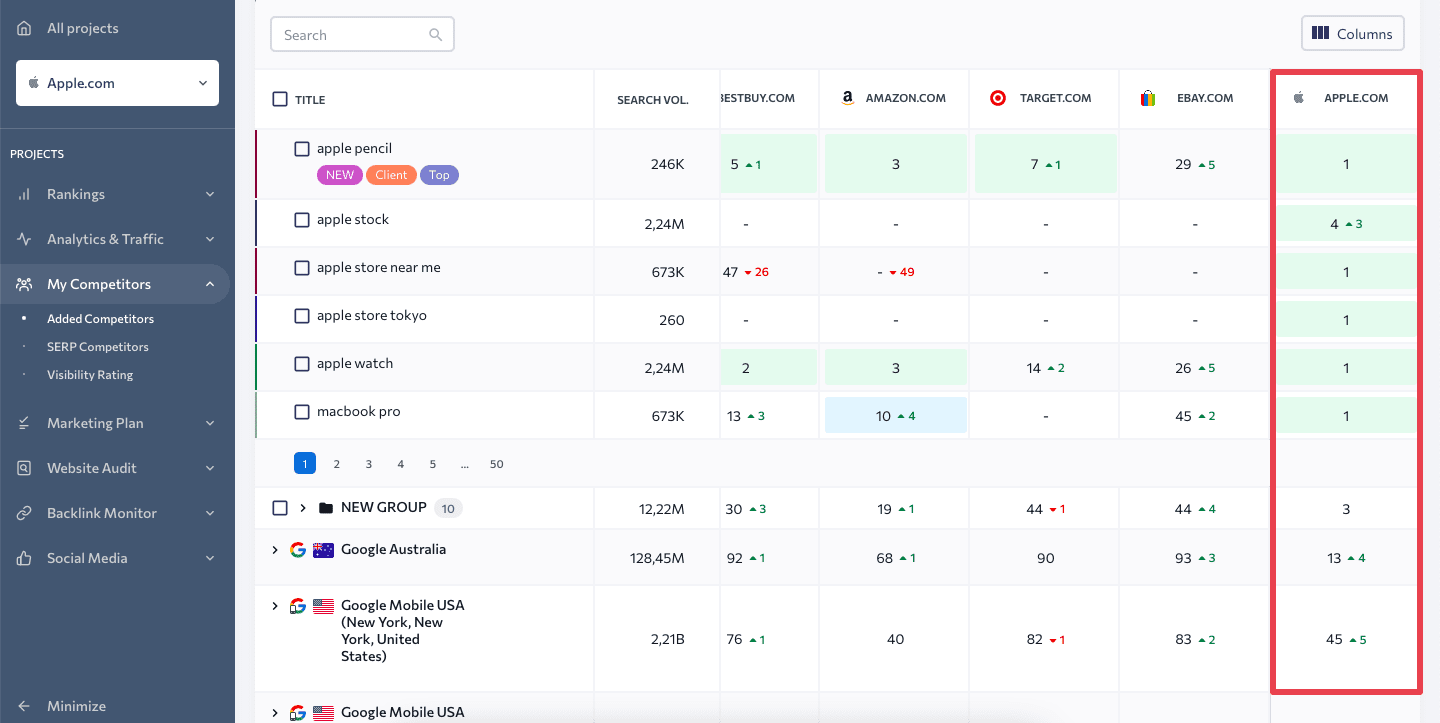Check the apple stock keyword checkbox
This screenshot has width=1440, height=723.
302,220
